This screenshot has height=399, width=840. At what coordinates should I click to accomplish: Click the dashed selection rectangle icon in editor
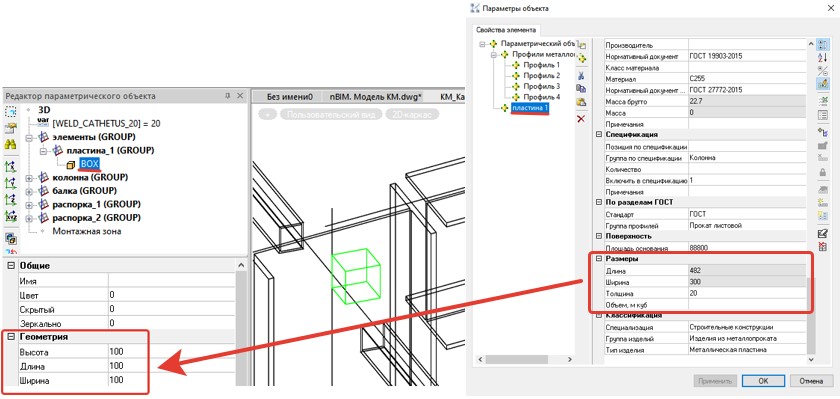point(10,112)
